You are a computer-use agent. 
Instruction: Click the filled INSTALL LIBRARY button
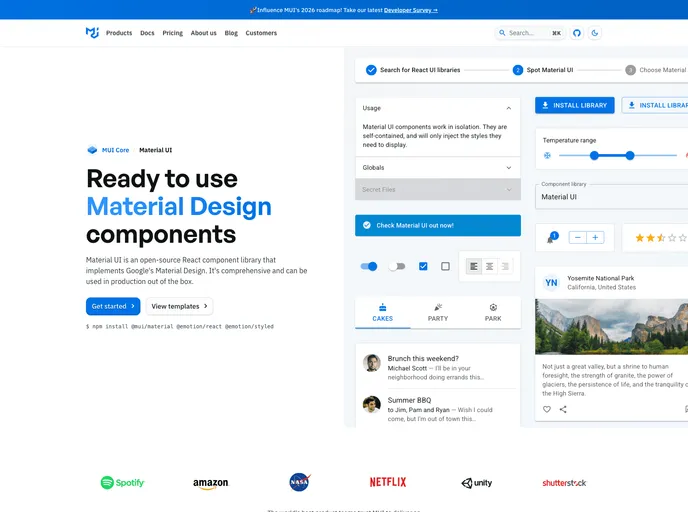pos(575,105)
